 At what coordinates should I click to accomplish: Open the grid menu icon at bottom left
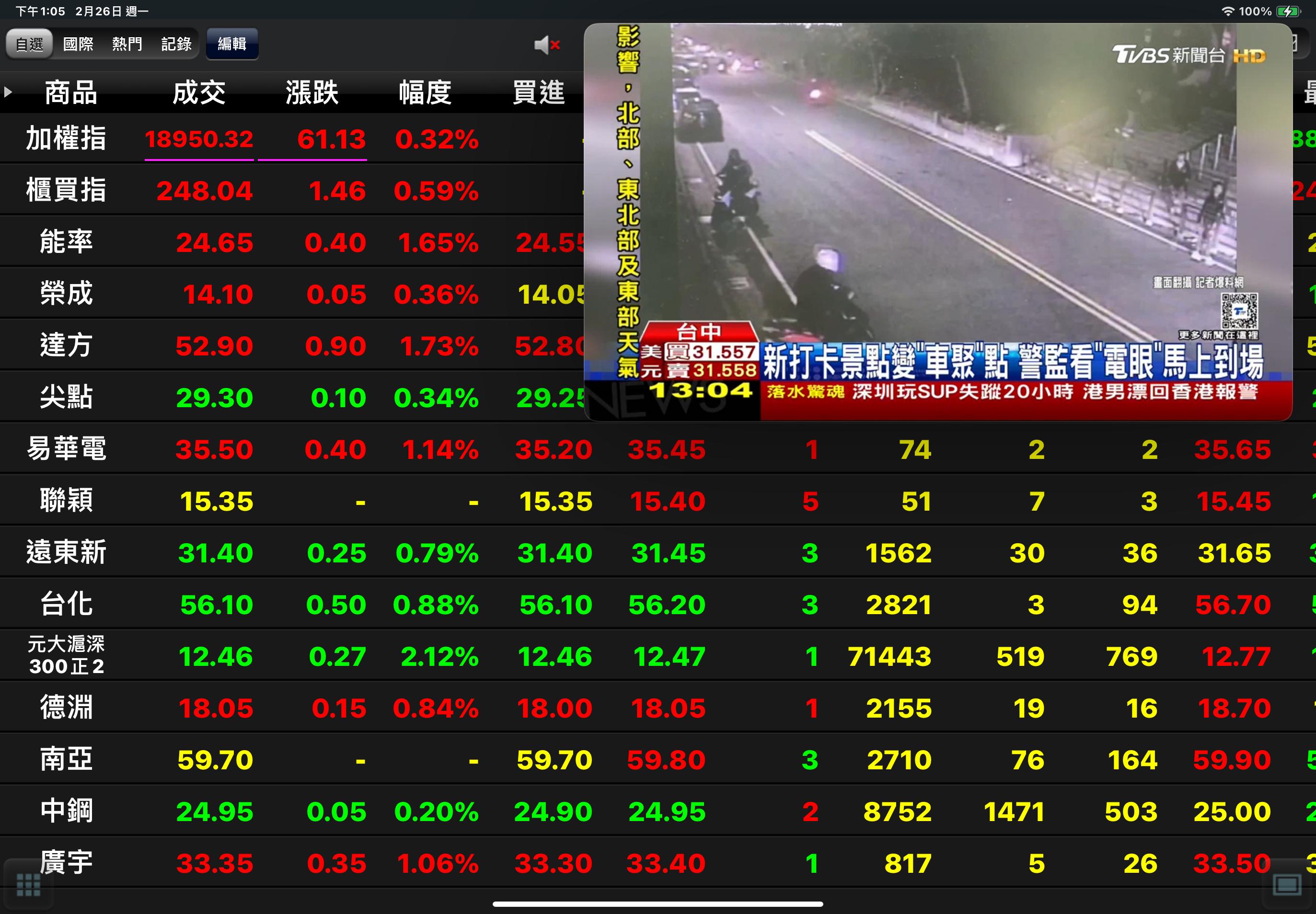(x=28, y=885)
